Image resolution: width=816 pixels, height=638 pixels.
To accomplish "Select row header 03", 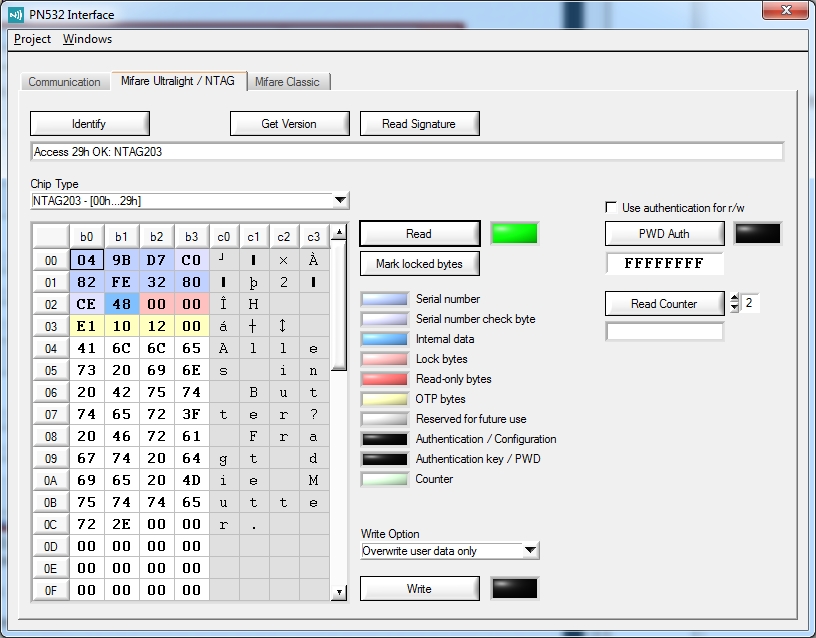I will click(x=51, y=326).
